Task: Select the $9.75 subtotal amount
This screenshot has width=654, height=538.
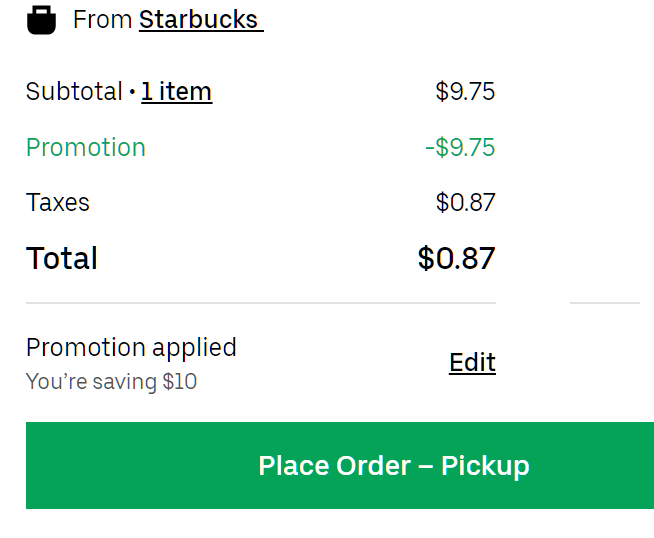Action: pyautogui.click(x=465, y=91)
